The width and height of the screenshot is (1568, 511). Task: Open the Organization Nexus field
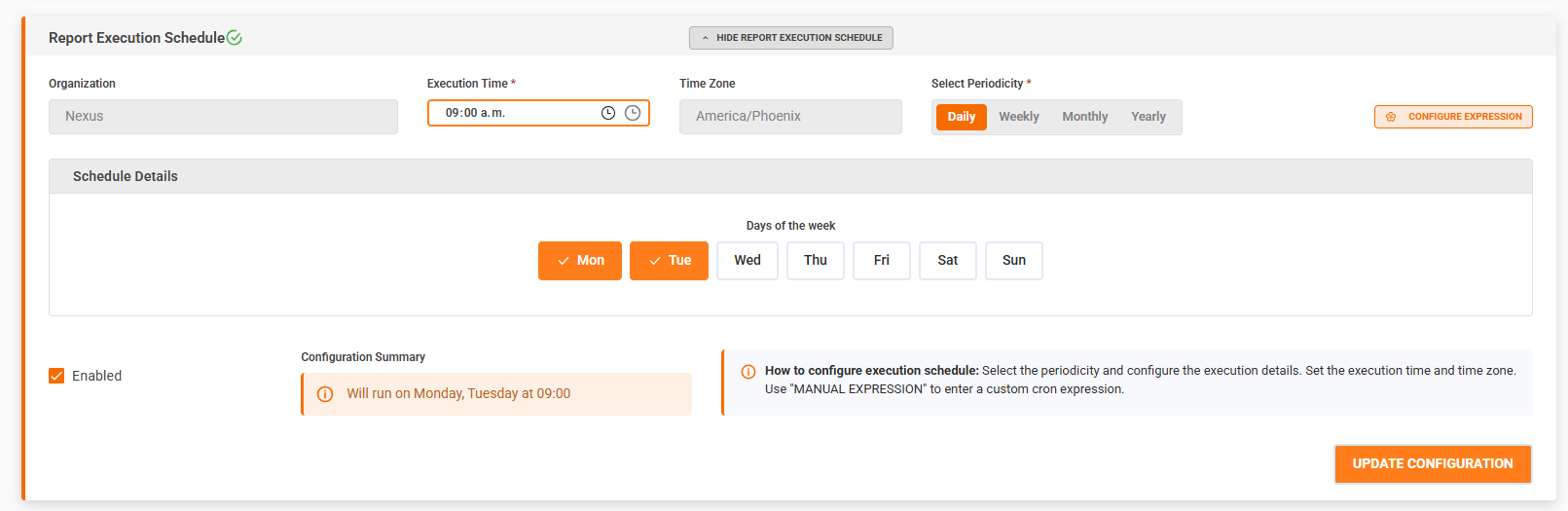coord(223,117)
